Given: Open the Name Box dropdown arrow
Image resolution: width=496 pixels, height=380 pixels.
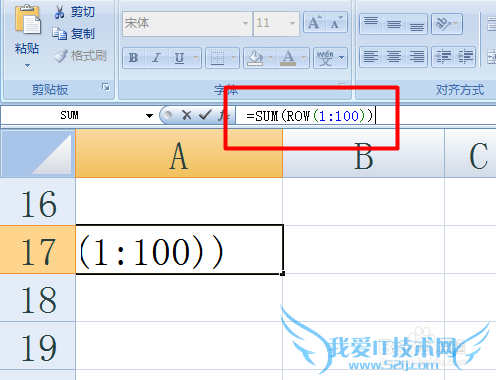Looking at the screenshot, I should 149,116.
